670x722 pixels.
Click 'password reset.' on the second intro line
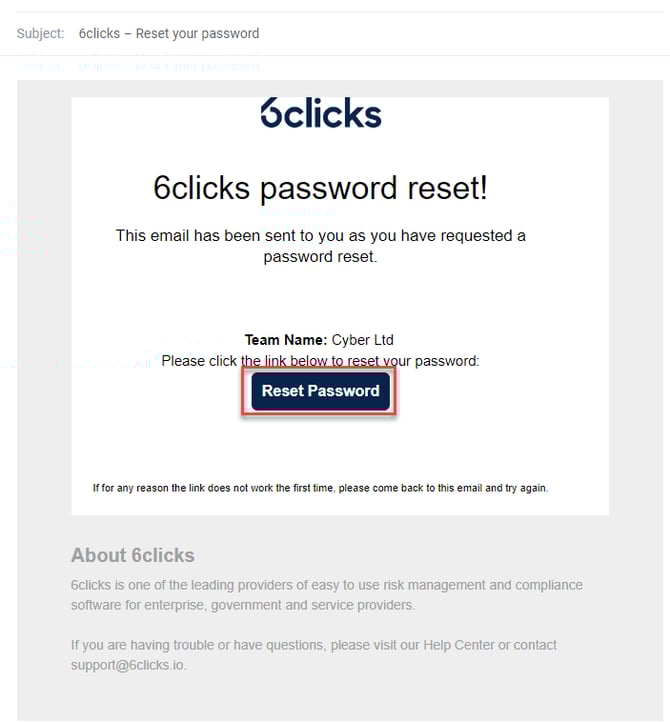pyautogui.click(x=320, y=257)
